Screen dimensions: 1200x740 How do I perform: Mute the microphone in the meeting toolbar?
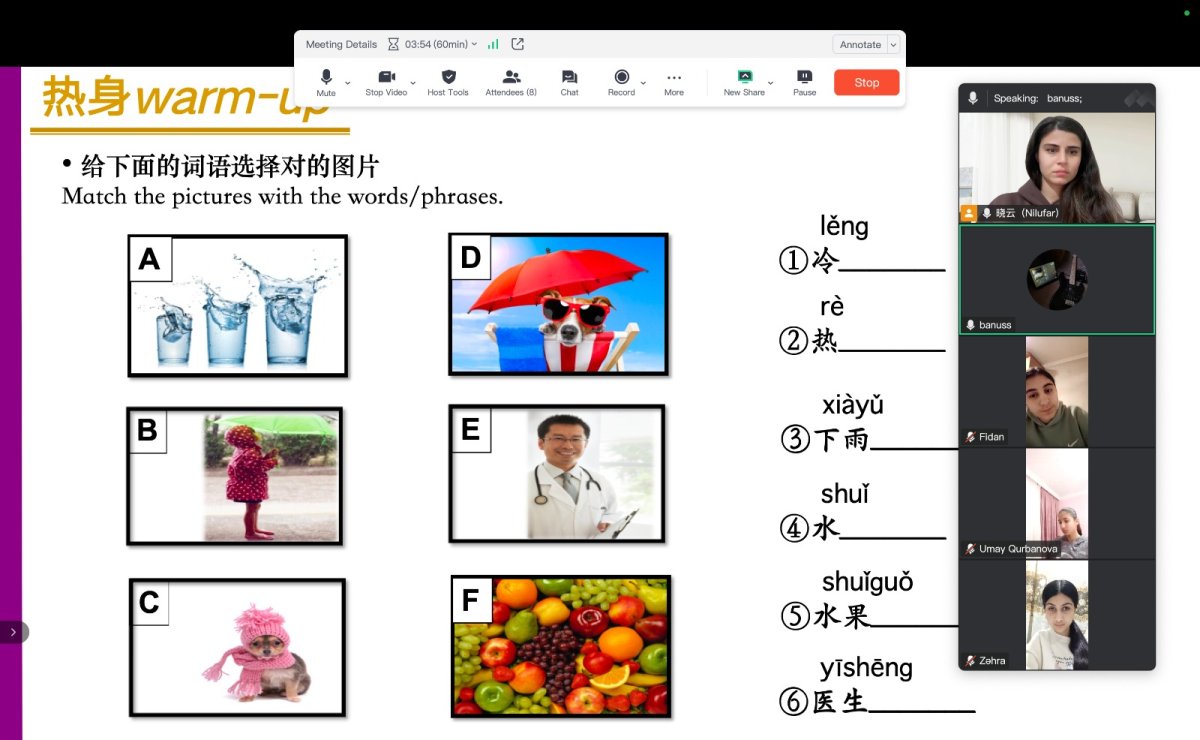(326, 82)
